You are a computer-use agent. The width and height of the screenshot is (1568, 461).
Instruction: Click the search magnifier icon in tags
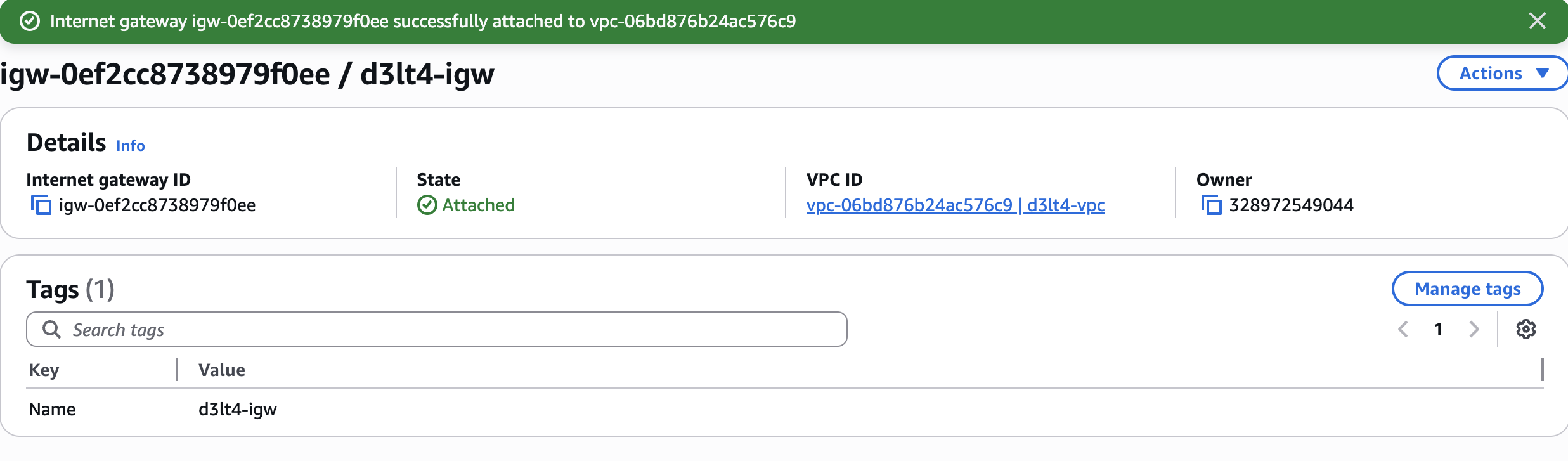[x=51, y=330]
